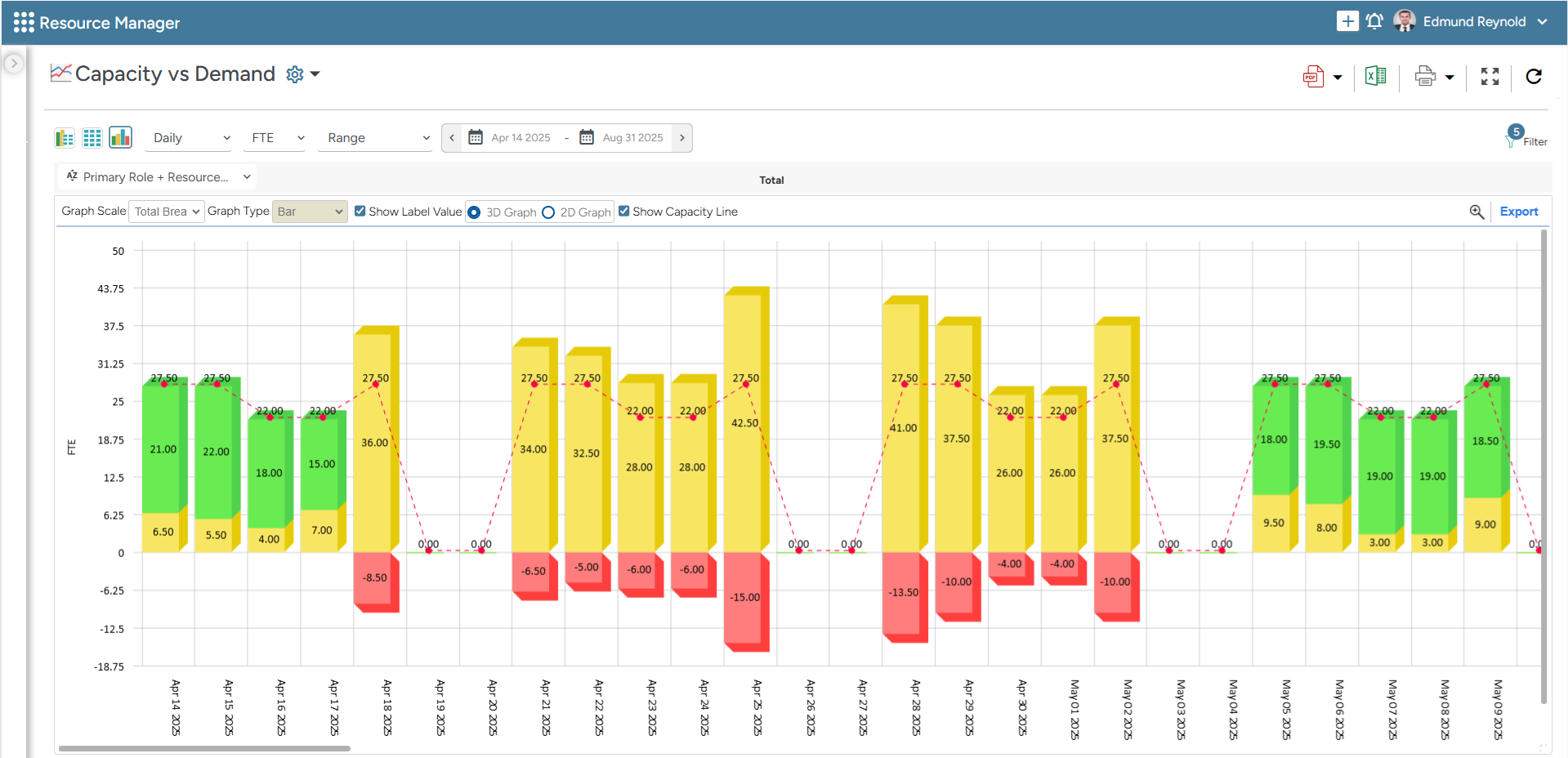
Task: Open the Capacity vs Demand settings gear menu
Action: click(x=295, y=74)
